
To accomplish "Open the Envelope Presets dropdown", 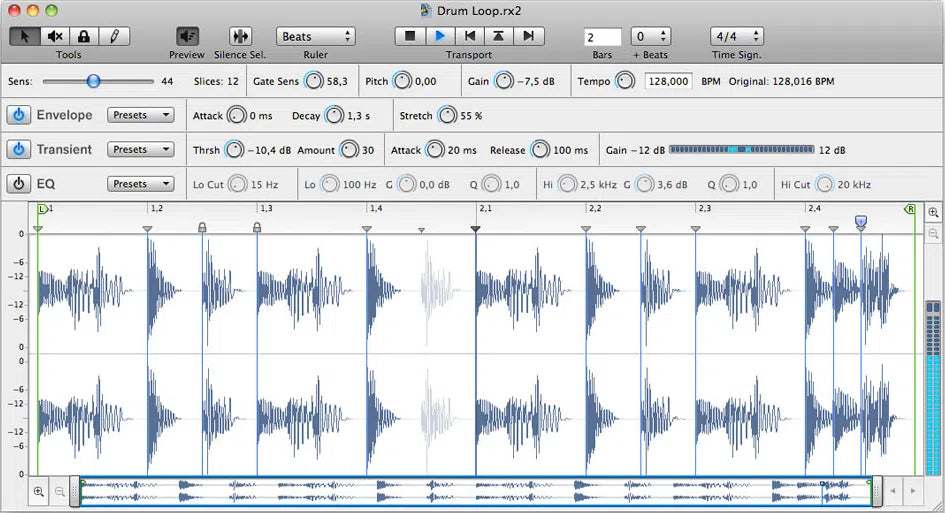I will point(141,115).
